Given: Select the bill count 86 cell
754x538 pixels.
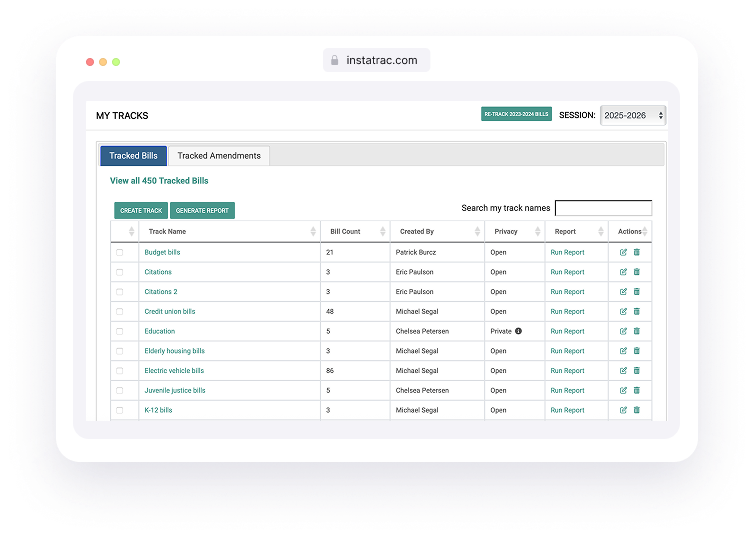Looking at the screenshot, I should click(355, 371).
